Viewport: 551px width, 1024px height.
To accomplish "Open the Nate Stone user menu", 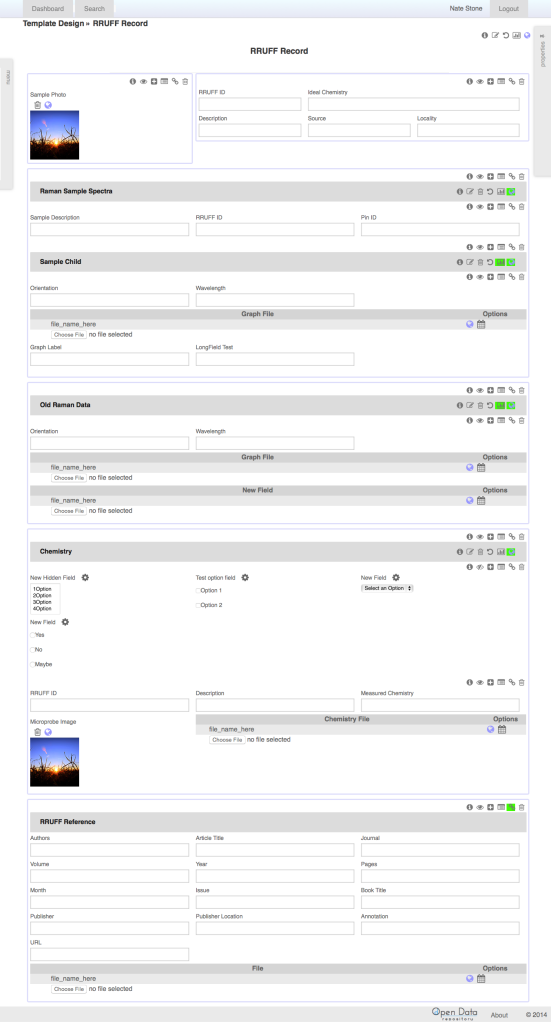I will pos(465,9).
